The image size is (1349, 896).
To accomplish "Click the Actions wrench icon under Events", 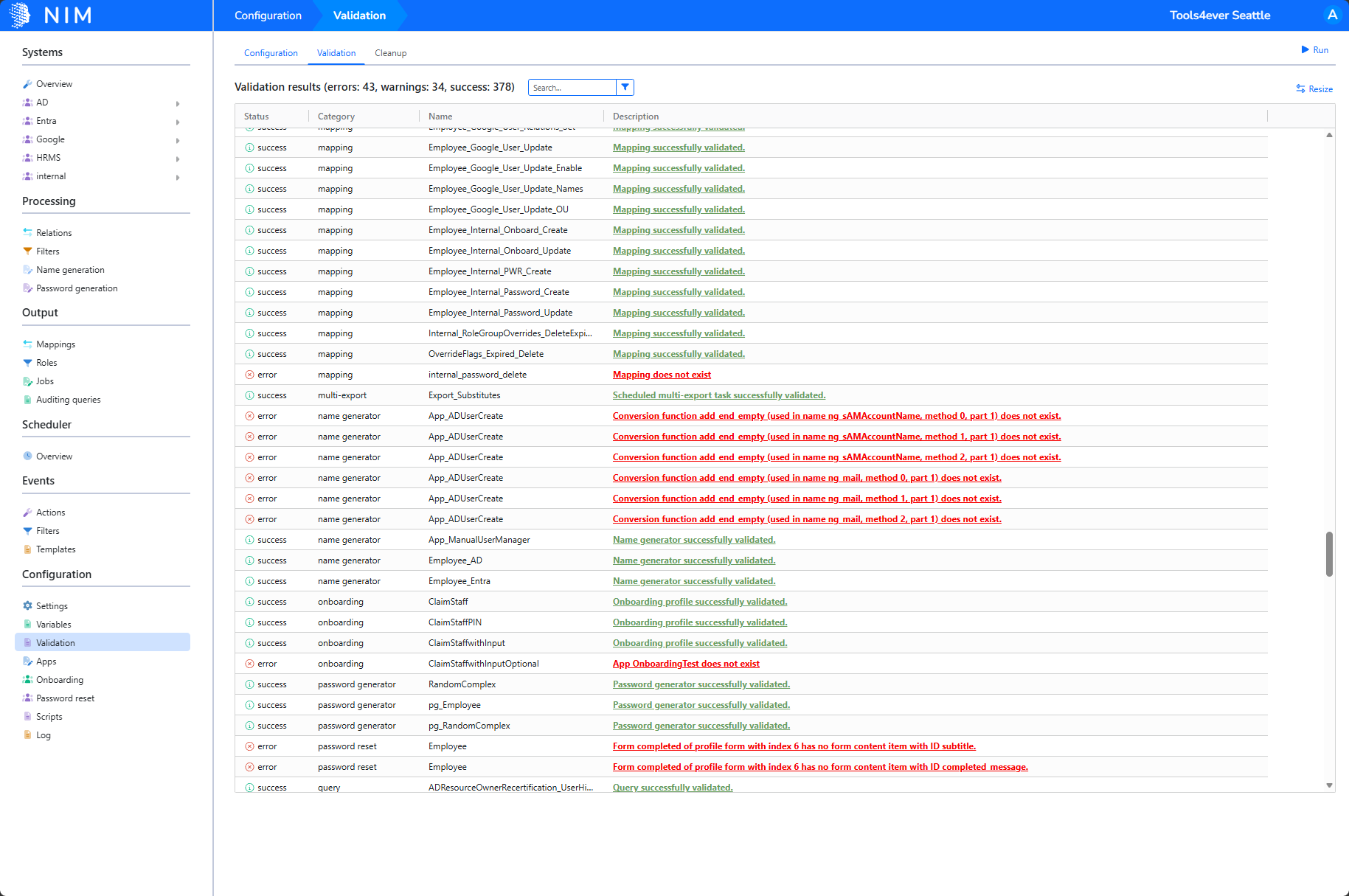I will (27, 513).
